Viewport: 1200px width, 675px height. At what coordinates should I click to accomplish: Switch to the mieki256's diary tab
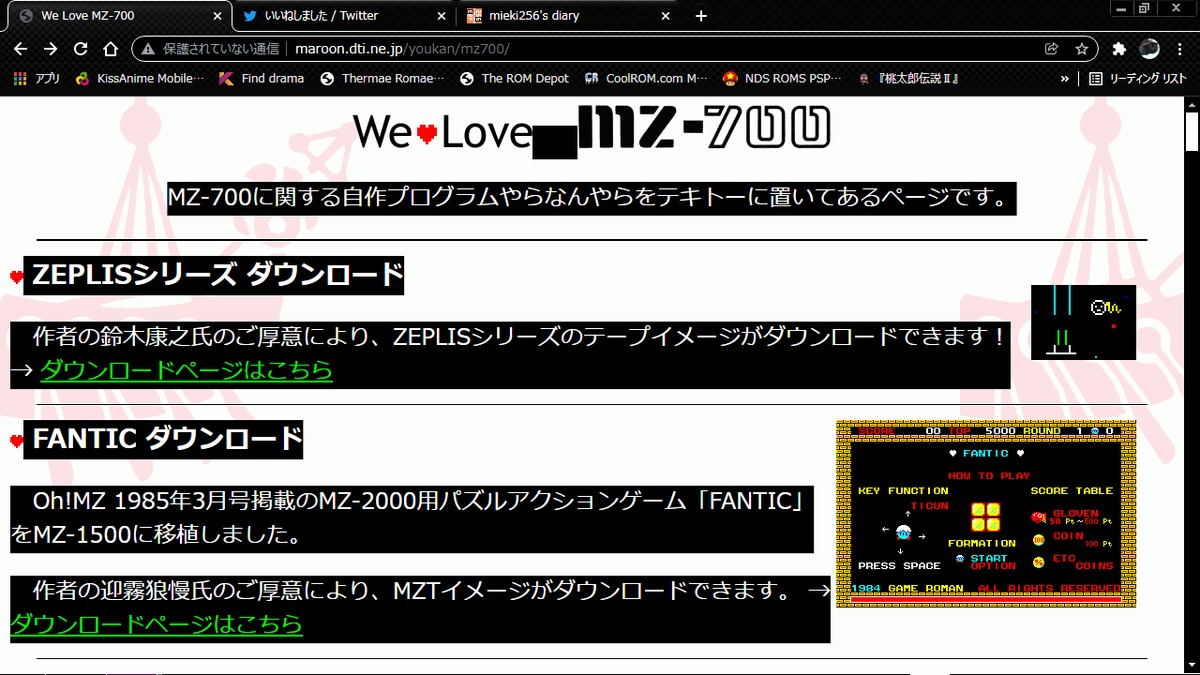tap(567, 16)
